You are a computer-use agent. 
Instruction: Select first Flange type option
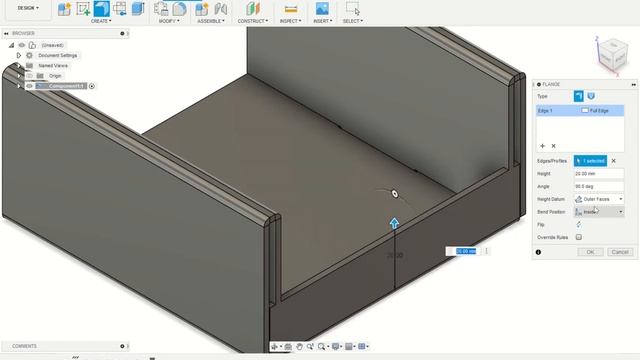pos(578,96)
